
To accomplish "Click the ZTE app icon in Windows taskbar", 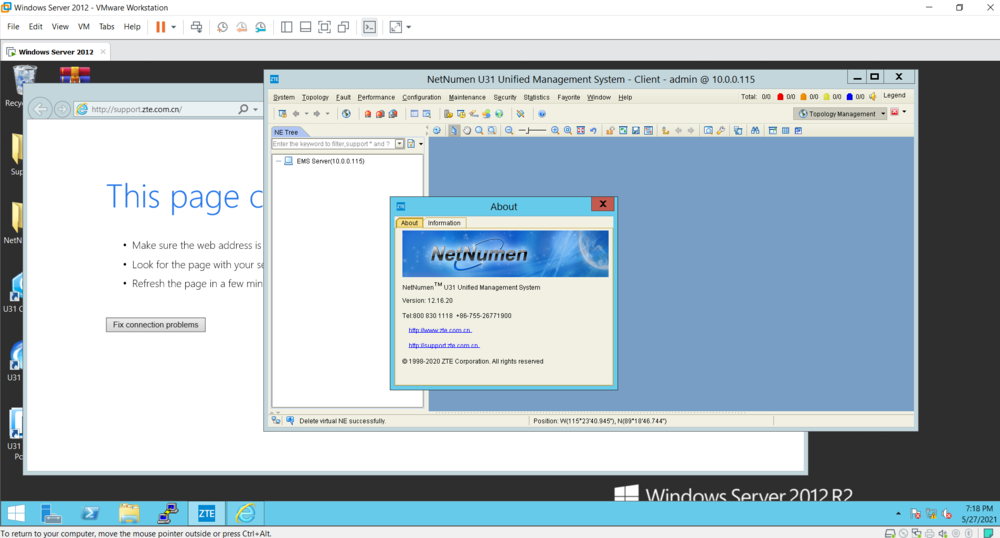I will pos(206,513).
